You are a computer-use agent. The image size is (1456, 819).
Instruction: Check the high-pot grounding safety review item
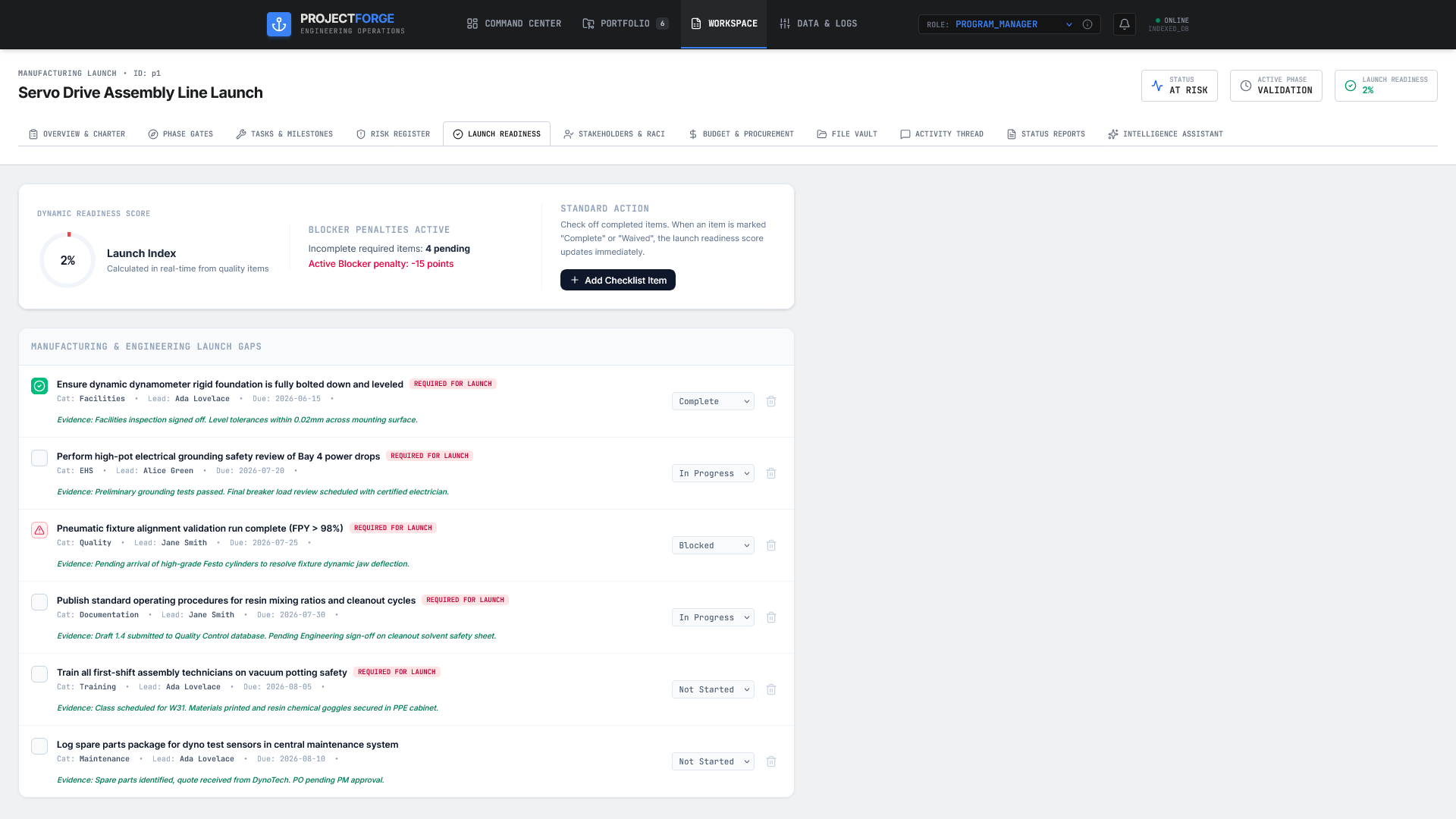tap(39, 458)
